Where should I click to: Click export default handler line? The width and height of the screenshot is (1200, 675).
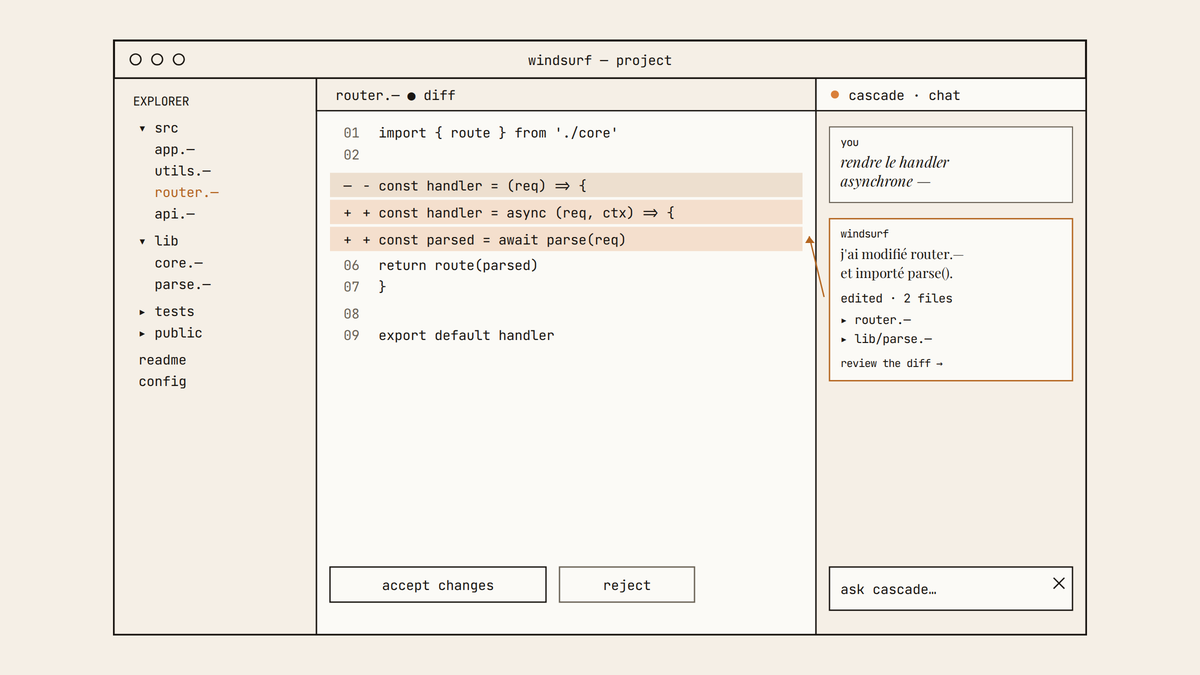tap(466, 336)
